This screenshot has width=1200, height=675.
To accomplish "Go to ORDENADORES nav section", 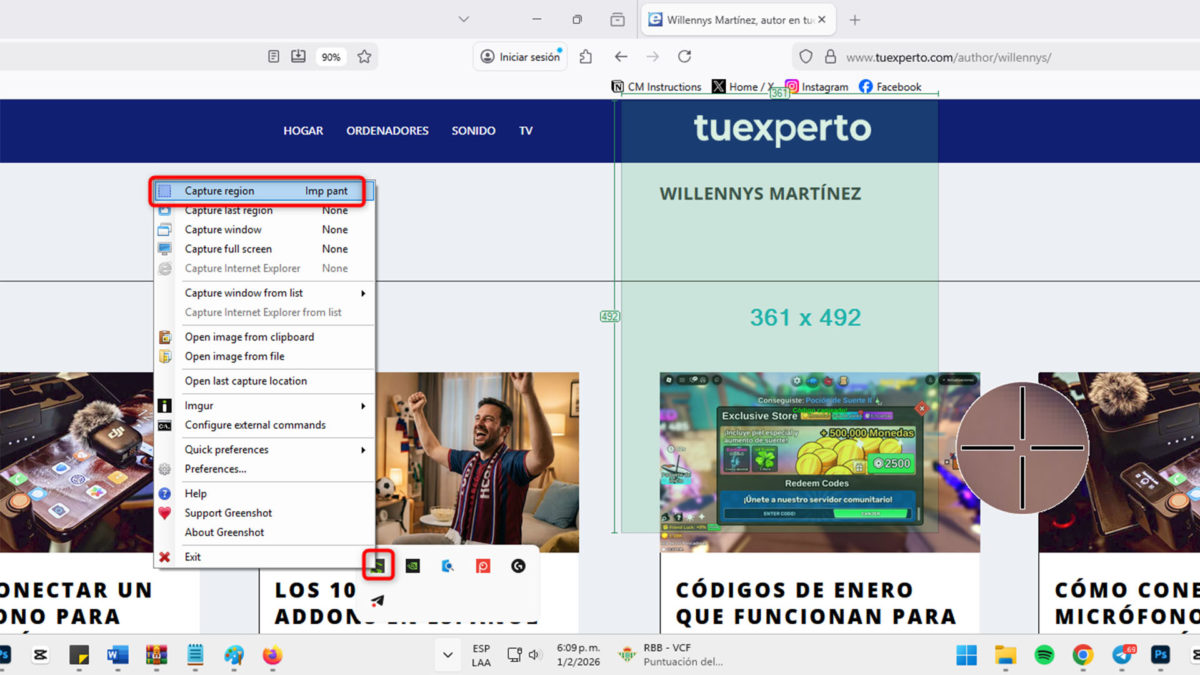I will pyautogui.click(x=387, y=131).
